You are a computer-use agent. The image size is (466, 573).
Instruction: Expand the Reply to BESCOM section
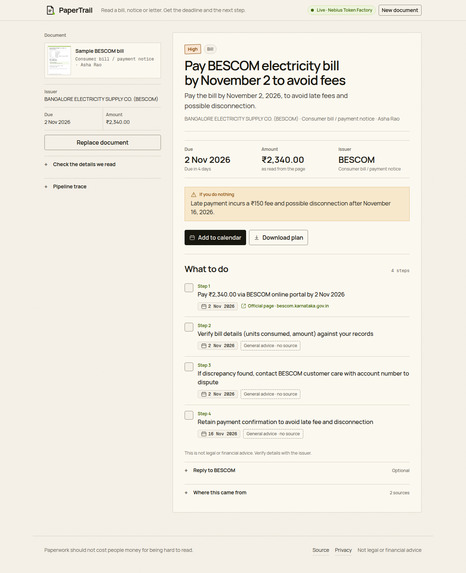click(x=297, y=470)
